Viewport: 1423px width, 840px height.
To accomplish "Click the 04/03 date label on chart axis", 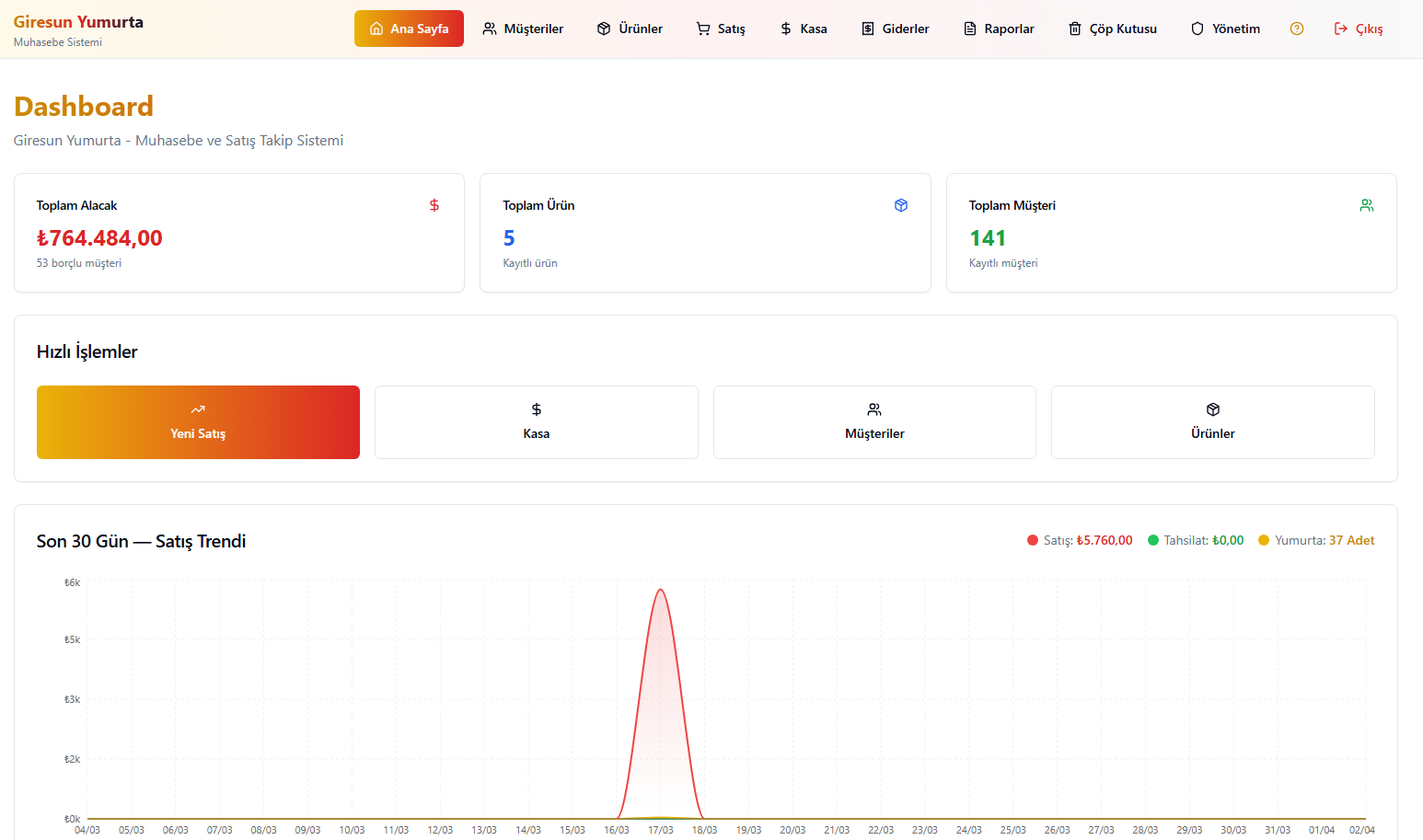I will (x=87, y=830).
